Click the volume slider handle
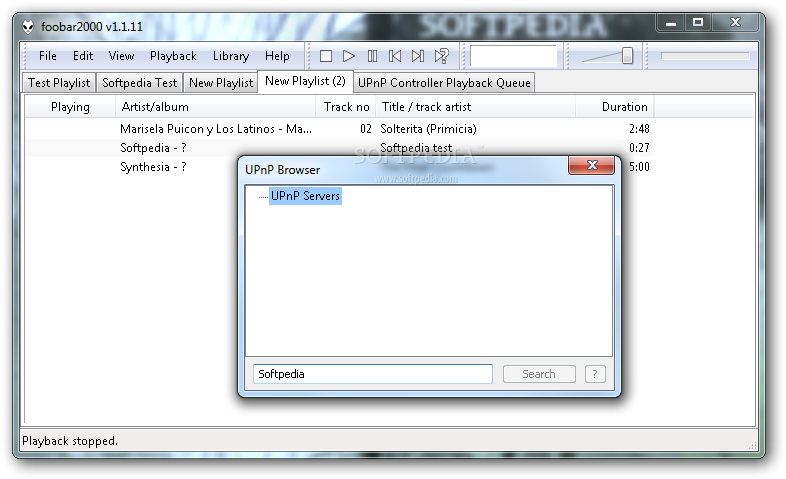Image resolution: width=786 pixels, height=479 pixels. pyautogui.click(x=627, y=56)
